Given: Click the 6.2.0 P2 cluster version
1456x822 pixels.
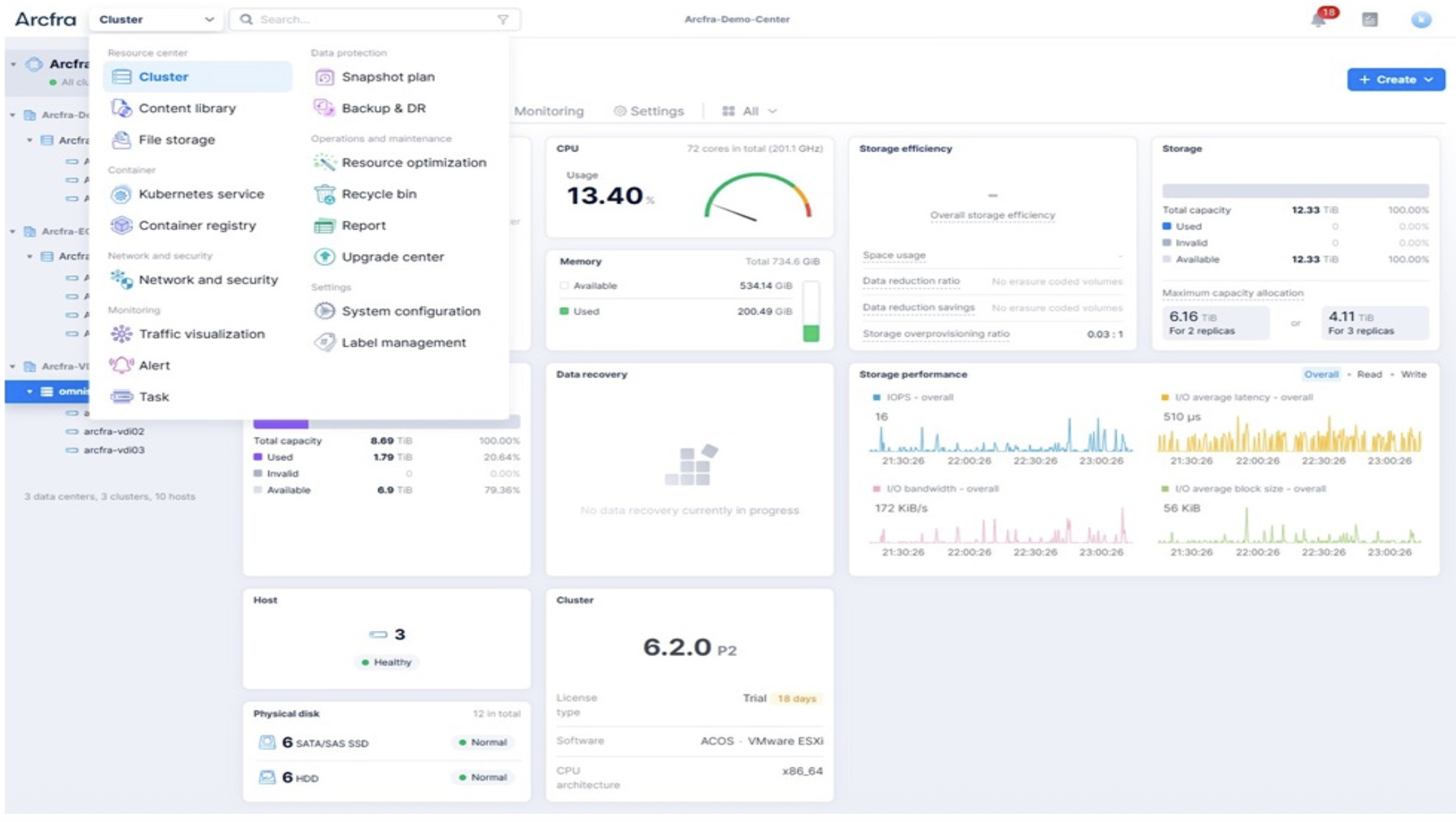Looking at the screenshot, I should [689, 647].
